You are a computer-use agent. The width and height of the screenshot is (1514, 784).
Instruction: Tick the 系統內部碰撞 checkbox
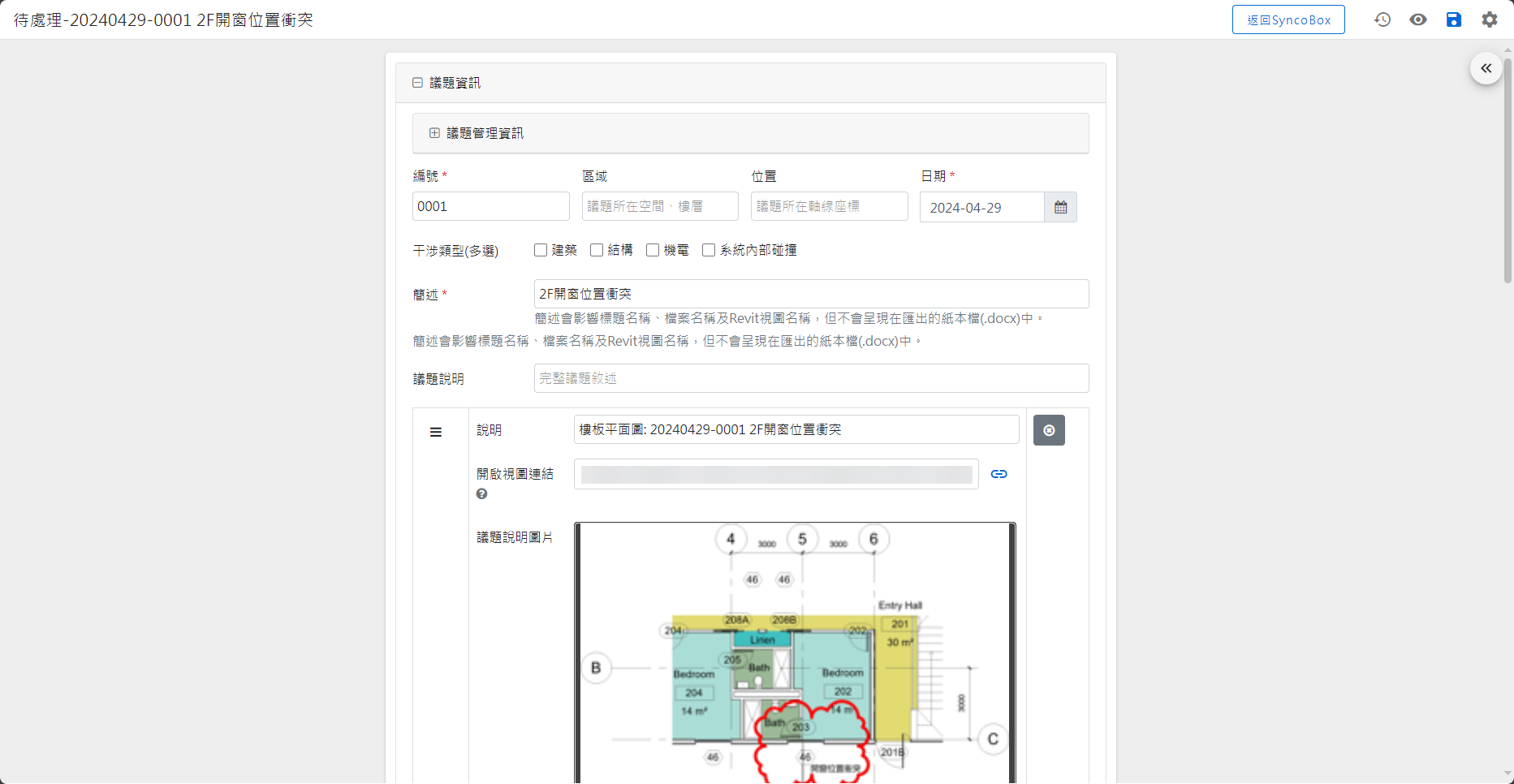point(709,250)
